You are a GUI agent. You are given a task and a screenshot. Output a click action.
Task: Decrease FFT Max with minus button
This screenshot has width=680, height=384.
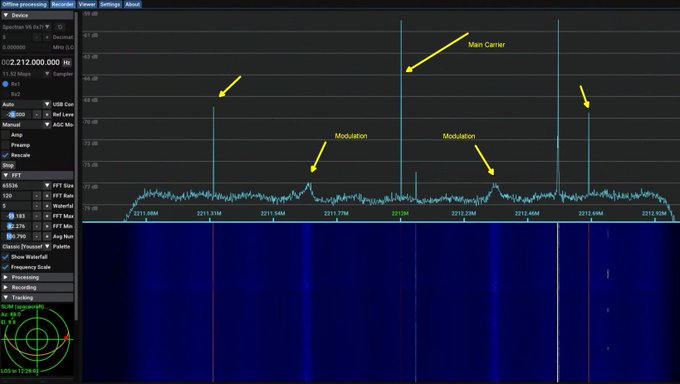[x=37, y=216]
